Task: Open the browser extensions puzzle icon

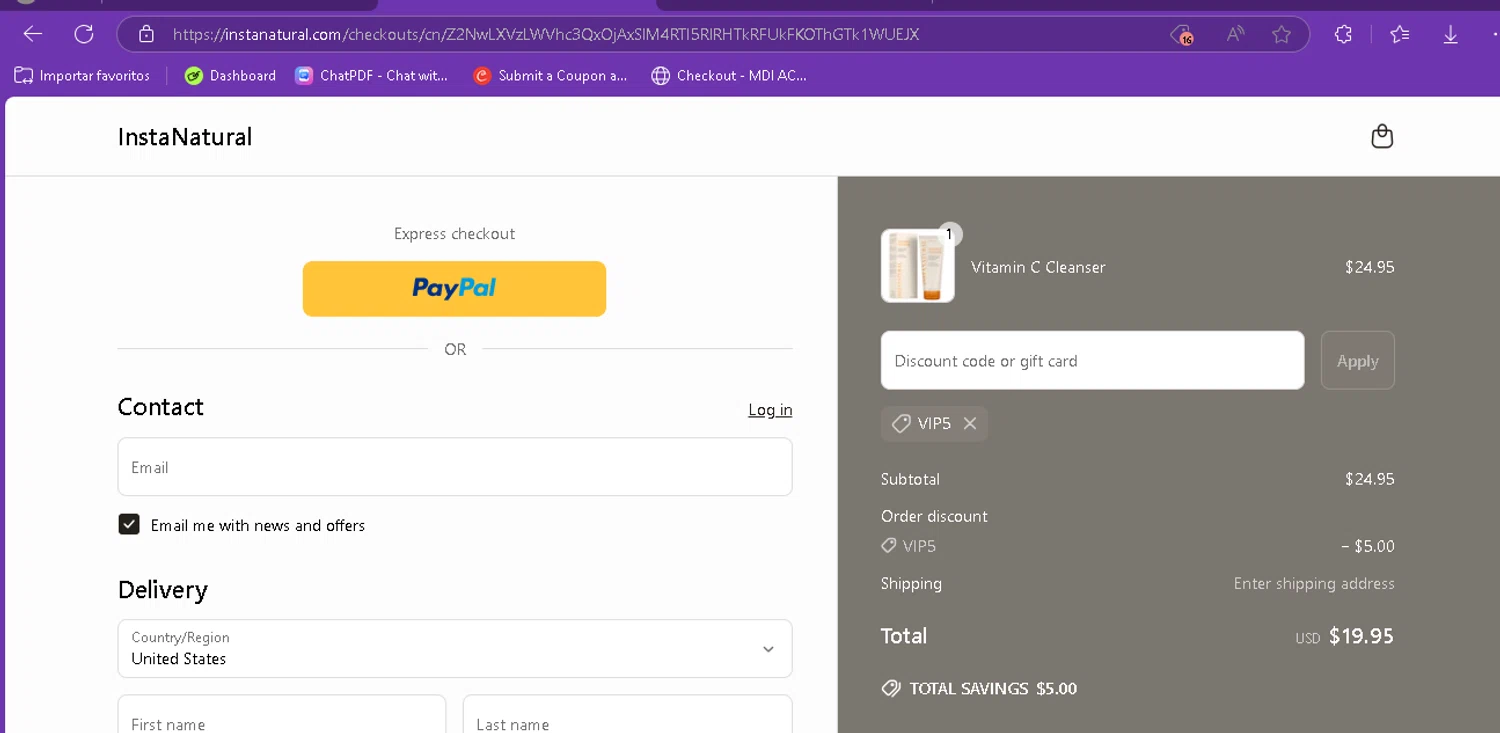Action: click(x=1343, y=34)
